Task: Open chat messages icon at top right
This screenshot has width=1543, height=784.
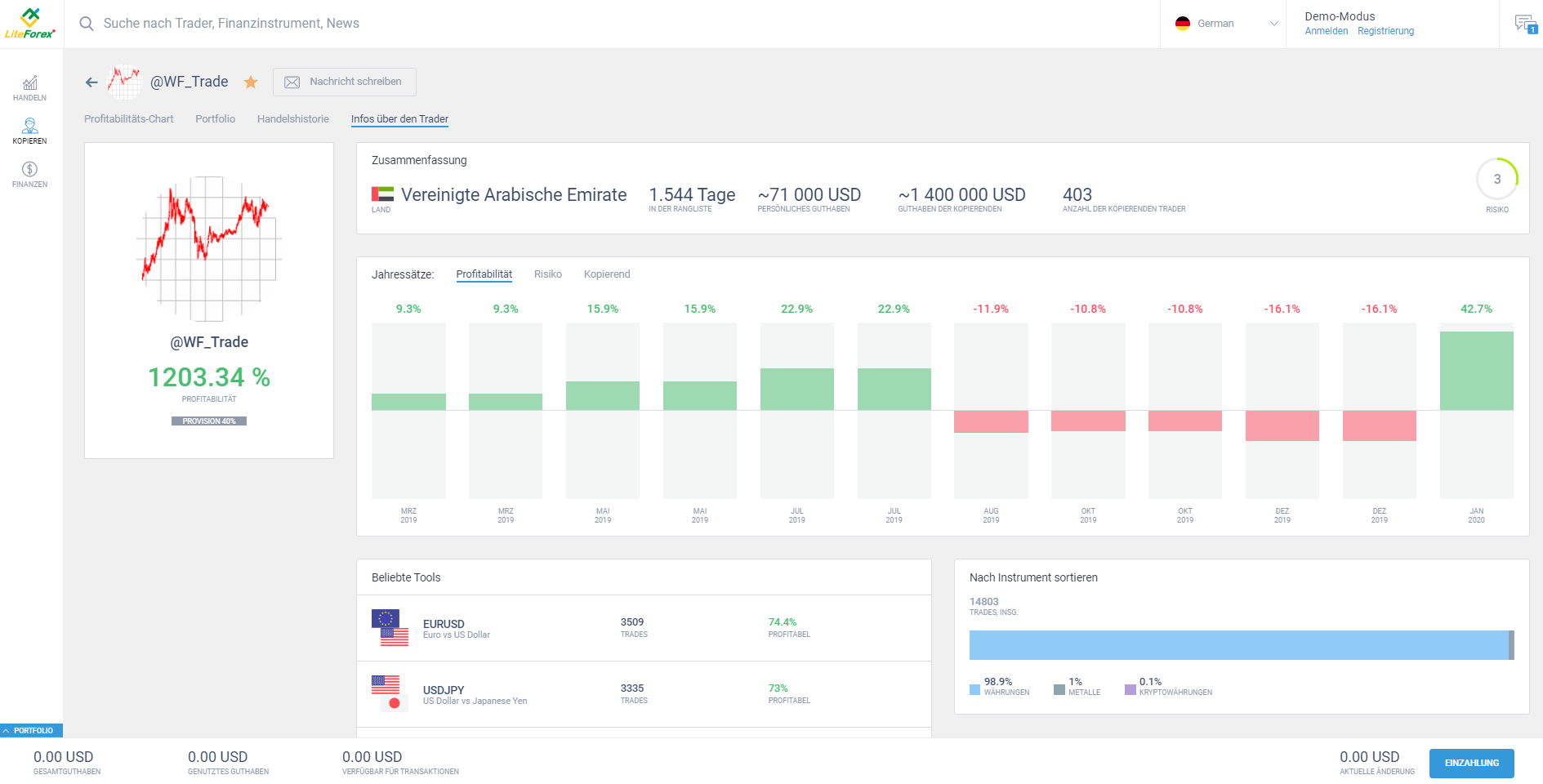Action: (1524, 24)
